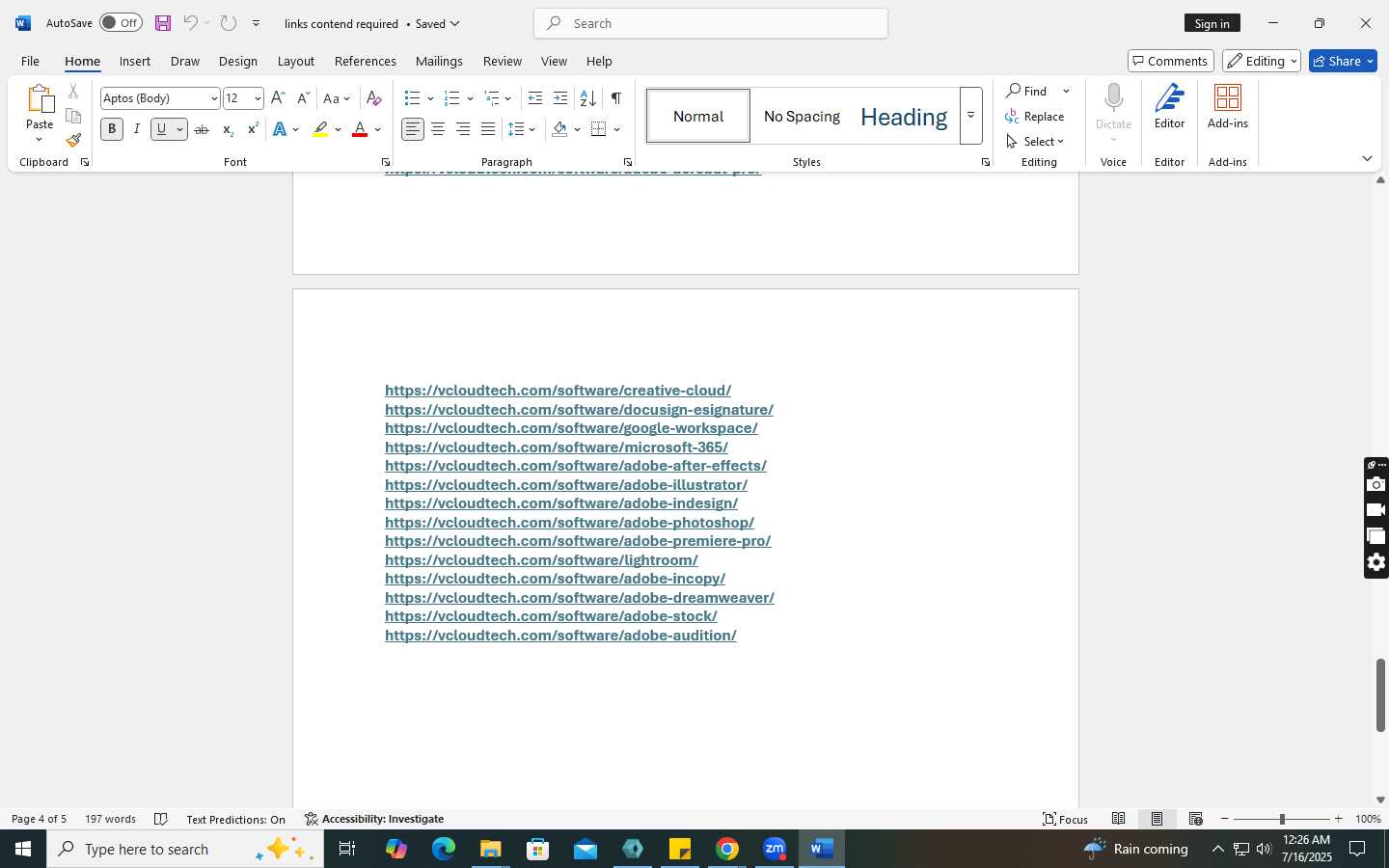Image resolution: width=1389 pixels, height=868 pixels.
Task: Select Print Layout view icon
Action: (1157, 819)
